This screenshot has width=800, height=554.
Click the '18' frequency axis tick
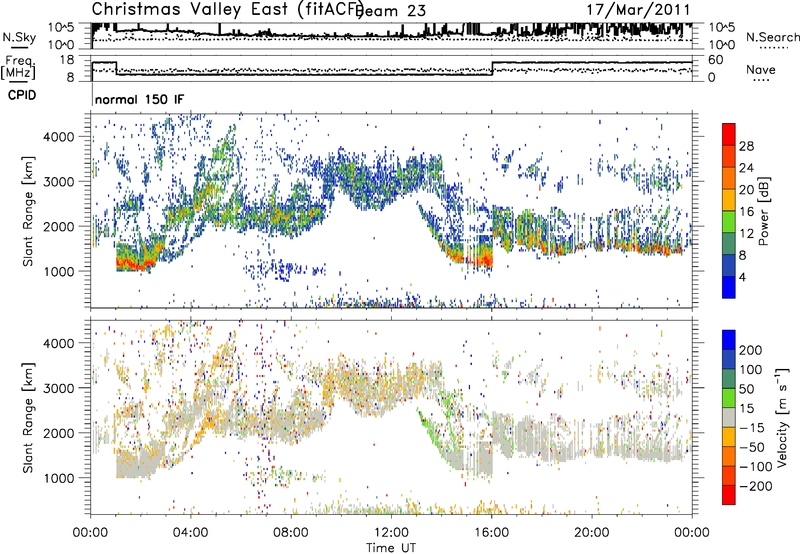pos(67,60)
